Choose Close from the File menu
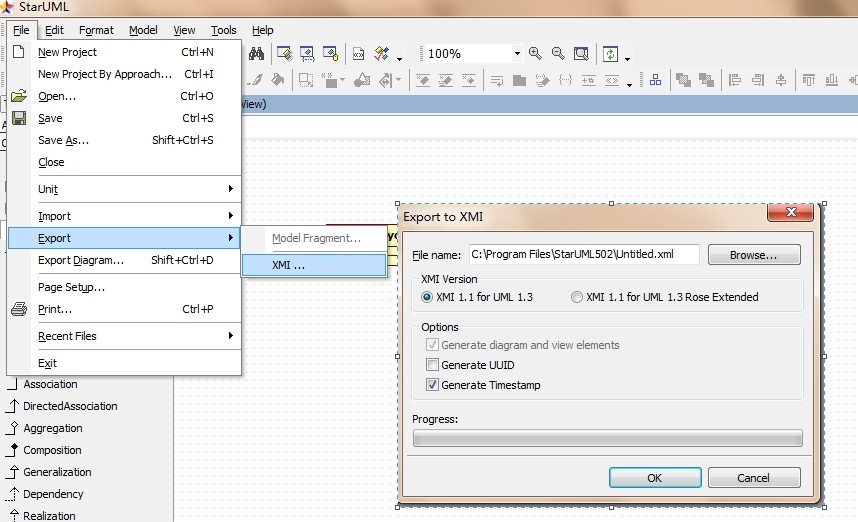Image resolution: width=858 pixels, height=522 pixels. 124,162
